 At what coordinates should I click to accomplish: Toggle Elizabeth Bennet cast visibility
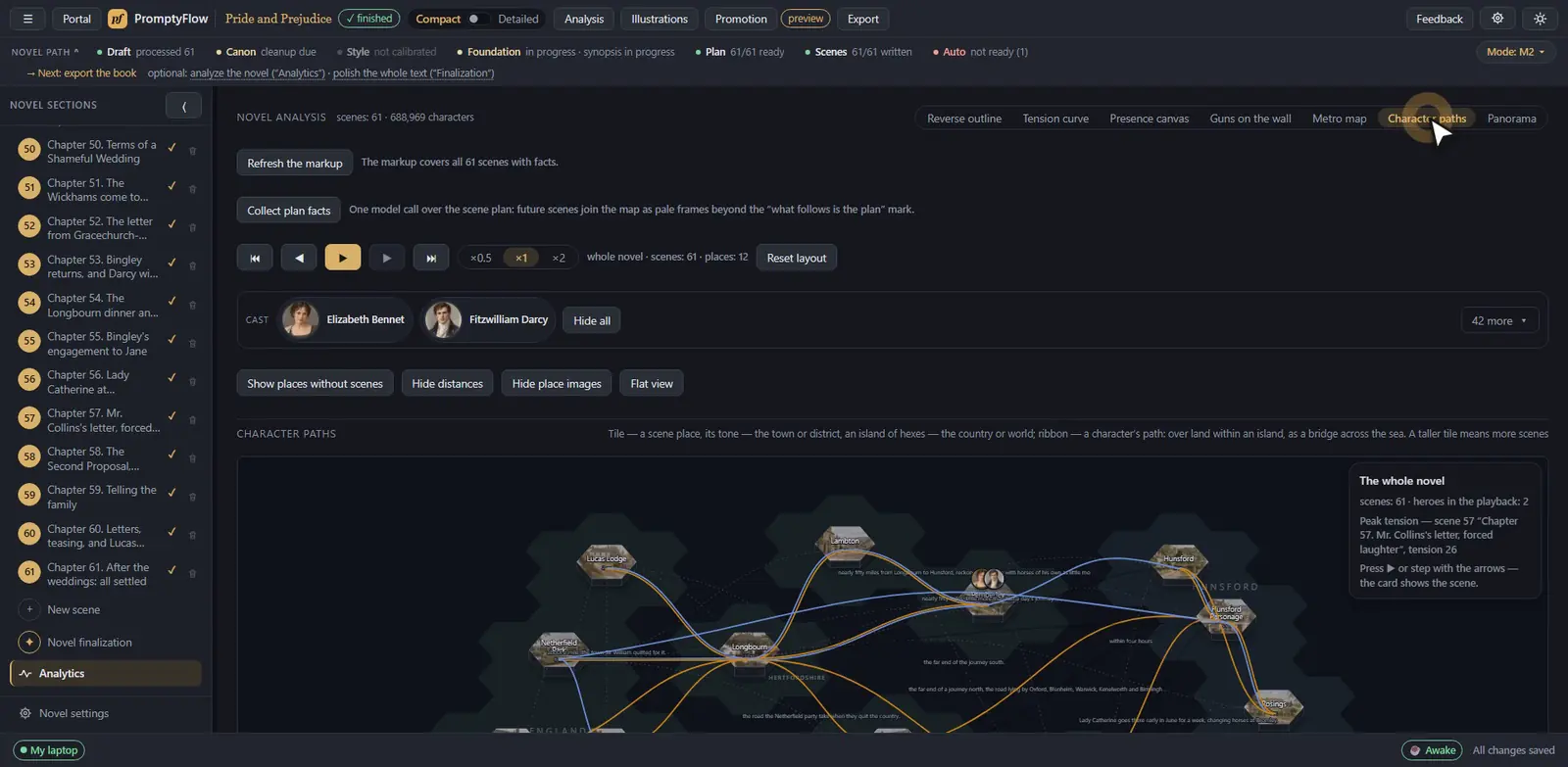coord(344,320)
